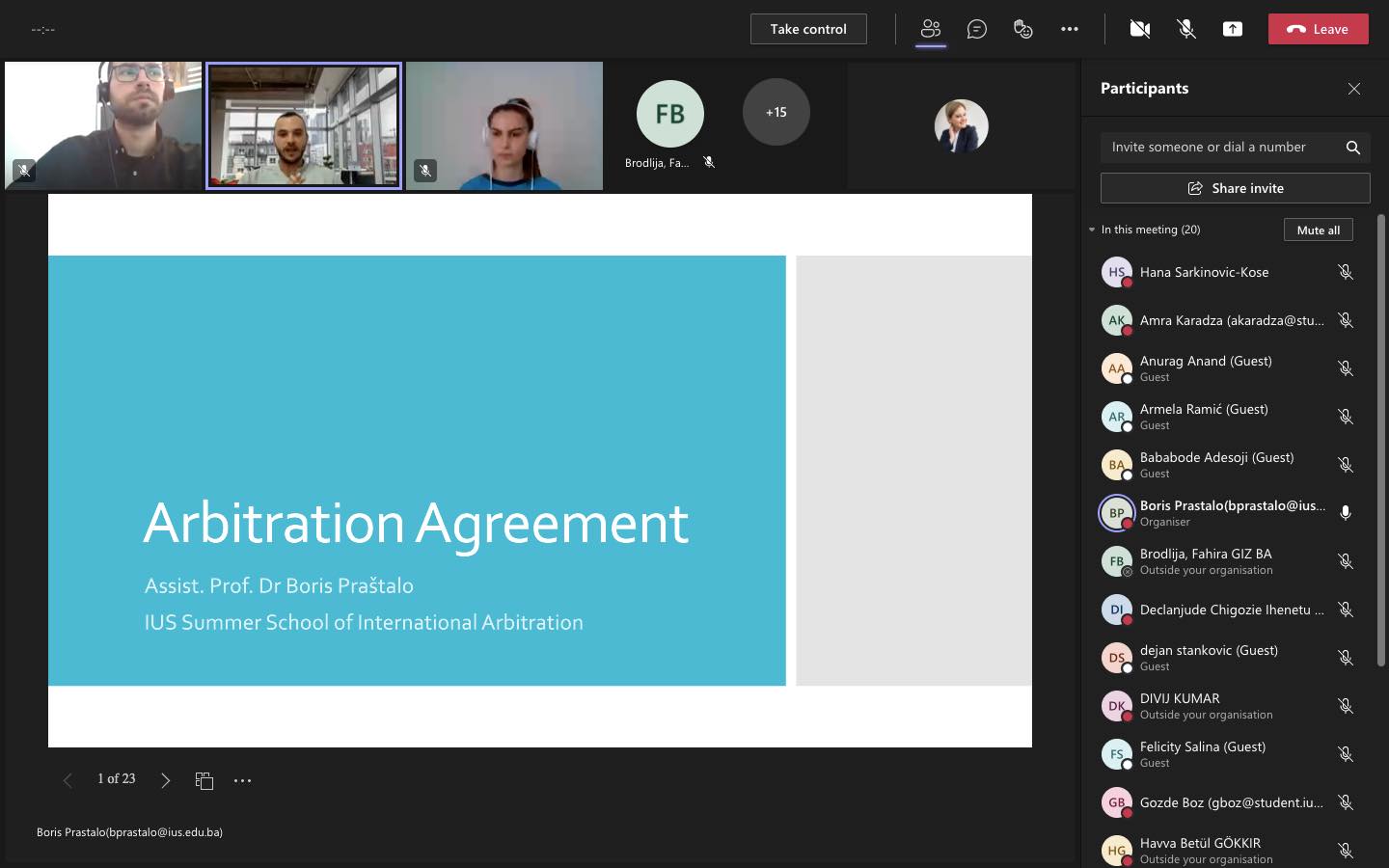Viewport: 1389px width, 868px height.
Task: Mute Boris Prastalo's microphone in list
Action: [x=1345, y=513]
